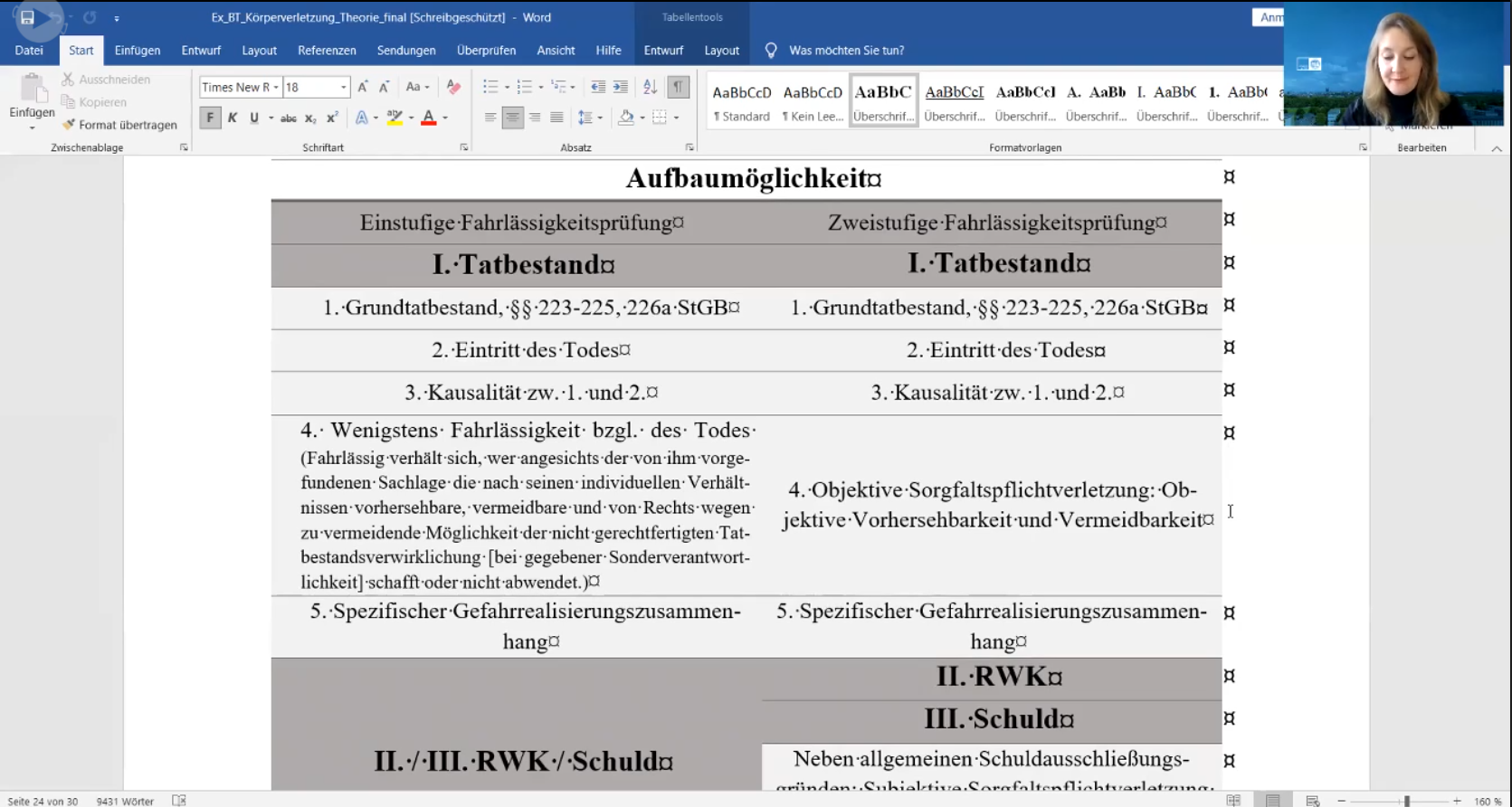Apply the Standard style
The height and width of the screenshot is (807, 1512).
(742, 100)
